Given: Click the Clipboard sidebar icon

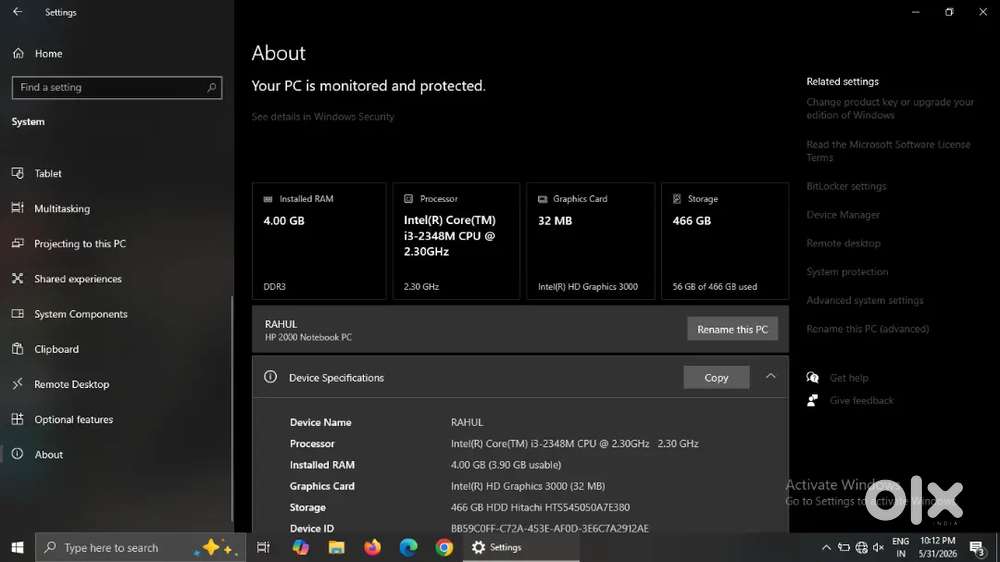Looking at the screenshot, I should (x=17, y=348).
